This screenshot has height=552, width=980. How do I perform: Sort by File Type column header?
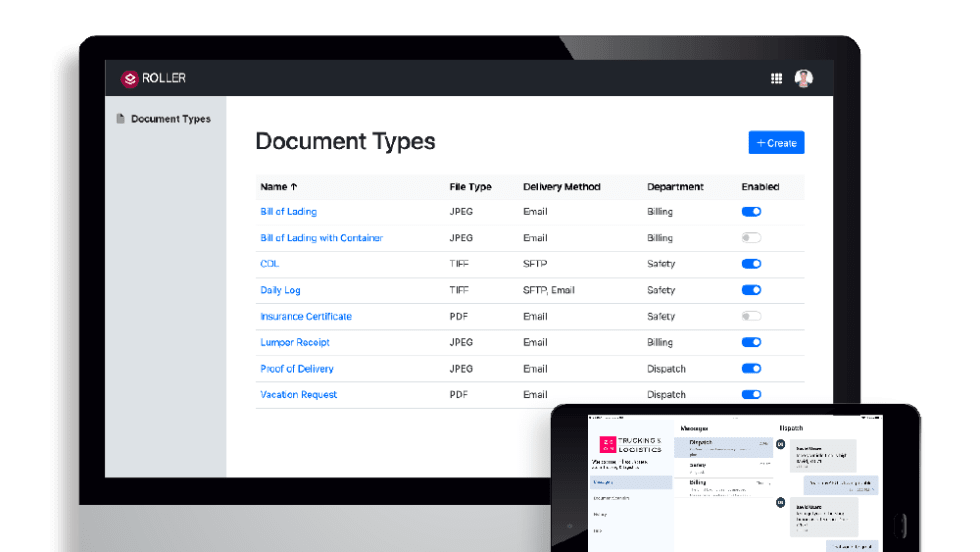470,187
